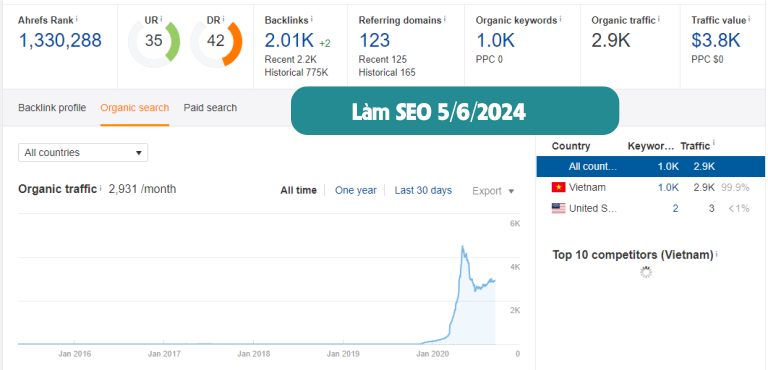Open the 123 referring domains link
This screenshot has width=768, height=370.
click(374, 41)
